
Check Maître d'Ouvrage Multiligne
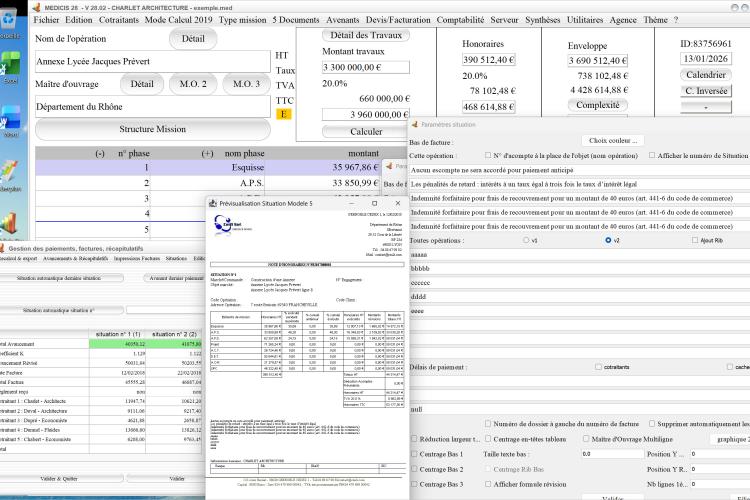click(586, 439)
